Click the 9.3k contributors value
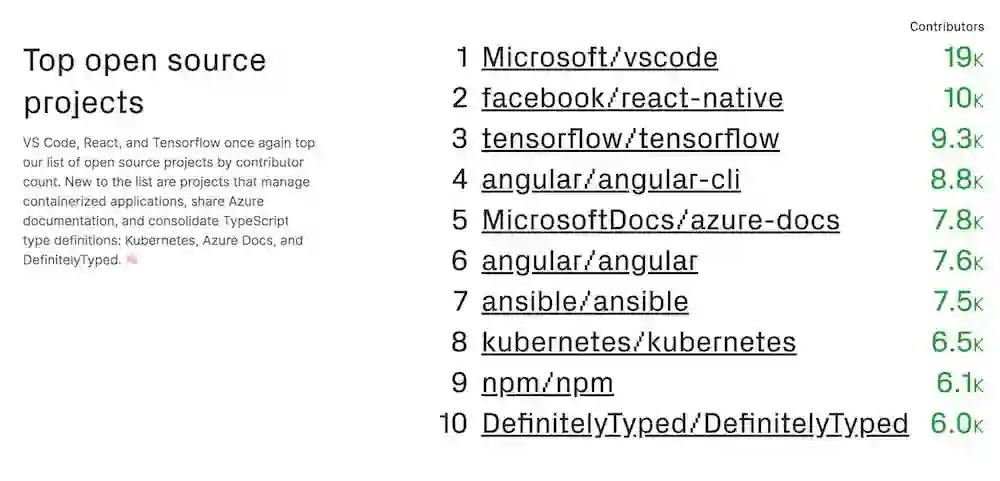The height and width of the screenshot is (481, 1000). tap(956, 139)
